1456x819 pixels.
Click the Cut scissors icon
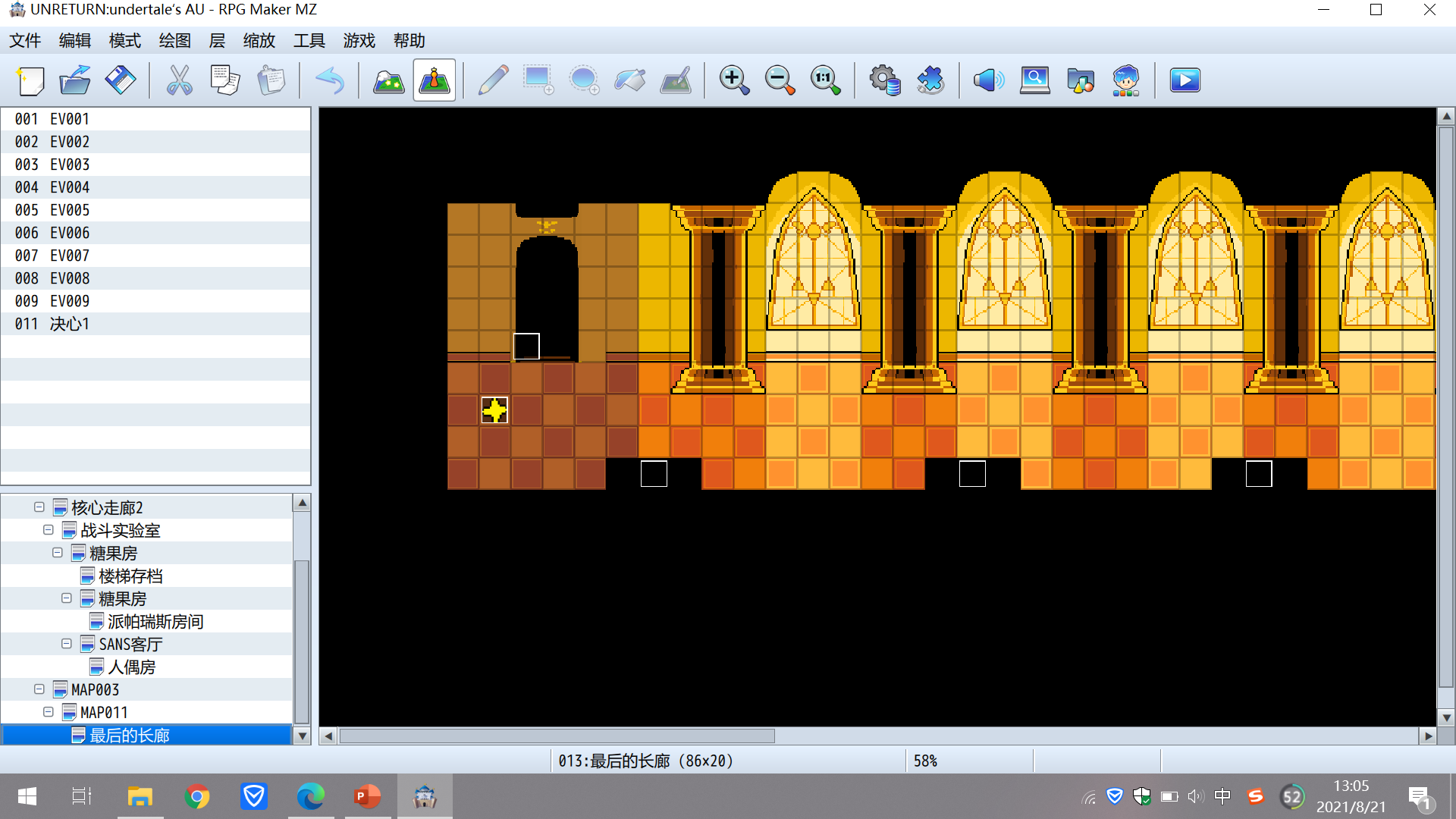pos(179,80)
